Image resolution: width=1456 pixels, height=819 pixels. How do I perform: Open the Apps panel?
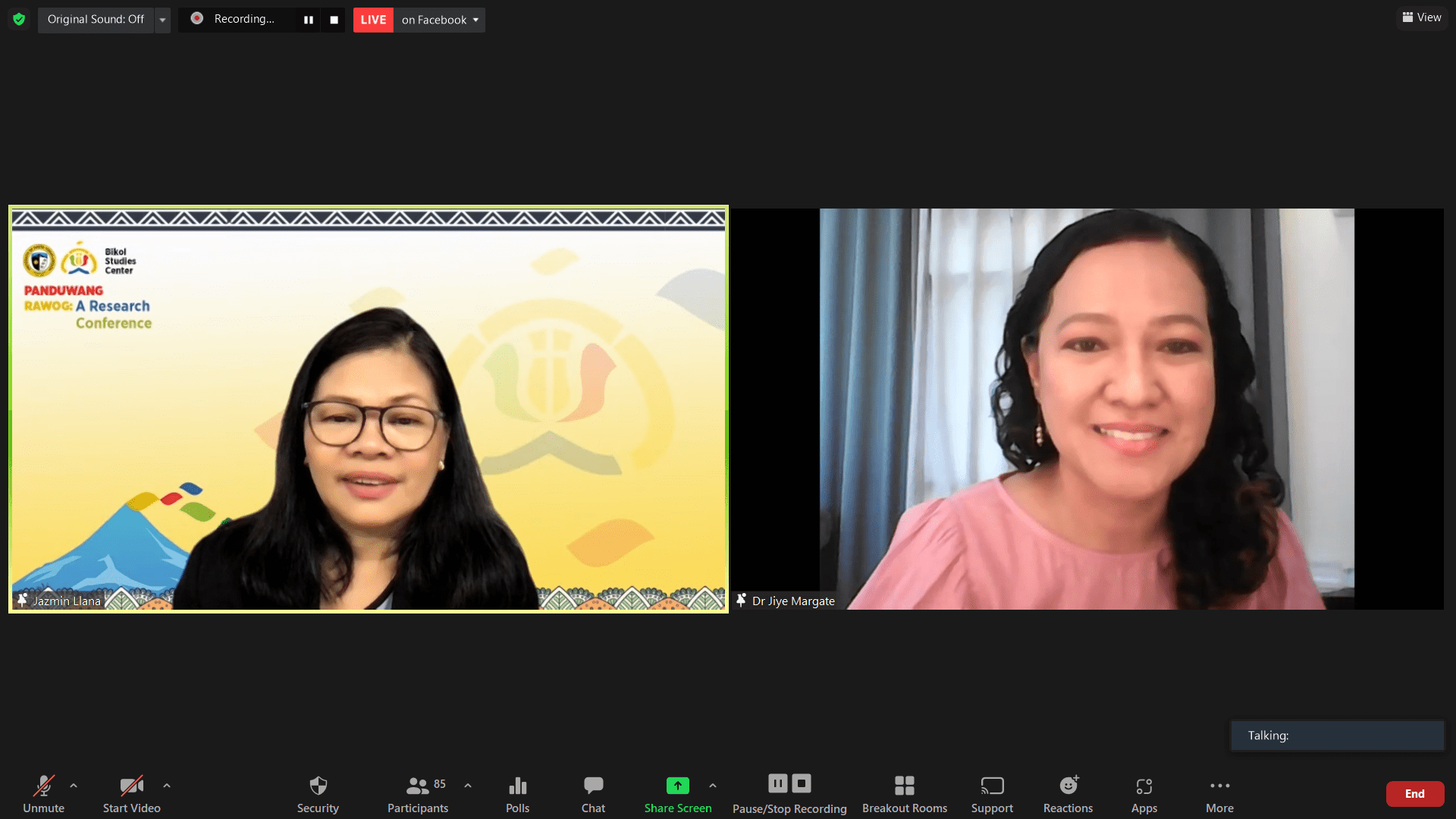coord(1144,793)
